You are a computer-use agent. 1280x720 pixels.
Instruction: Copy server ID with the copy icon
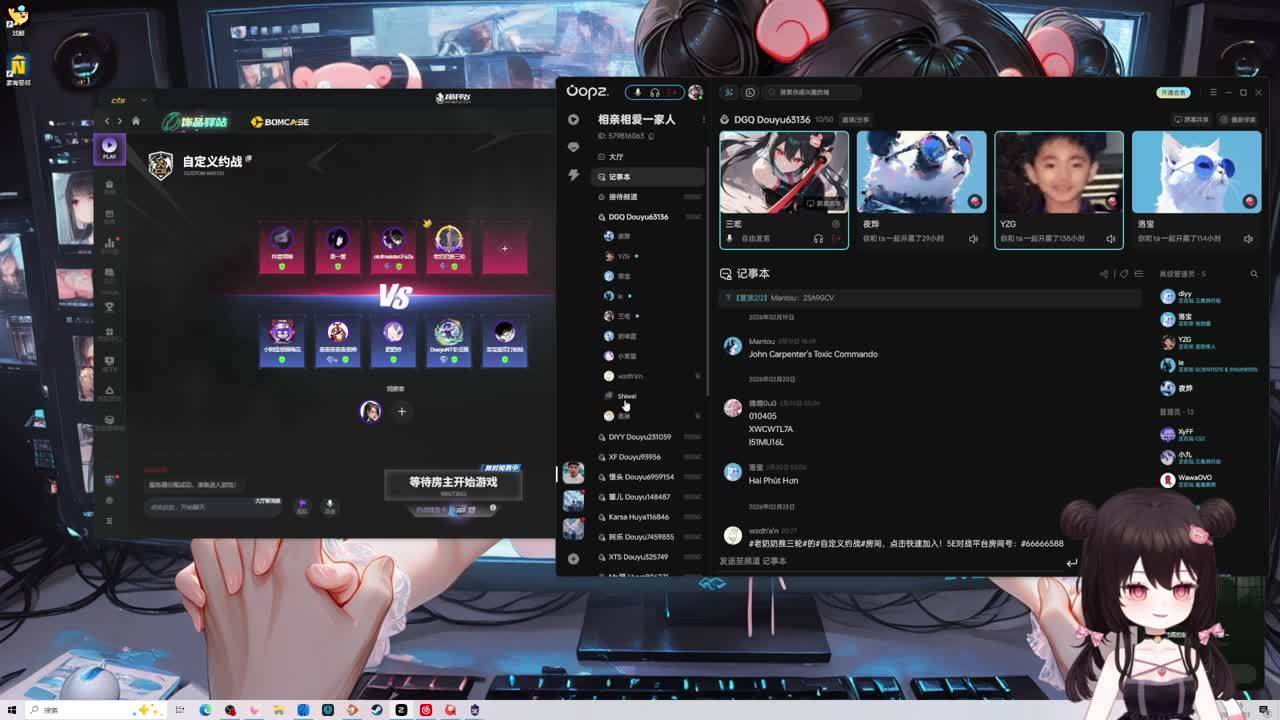pyautogui.click(x=651, y=136)
